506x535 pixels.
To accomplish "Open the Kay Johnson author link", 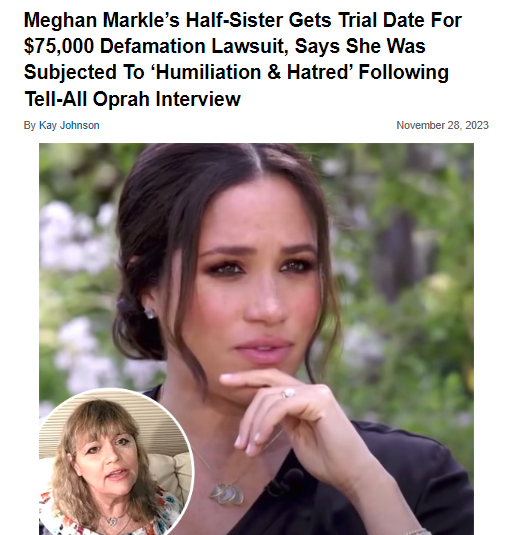I will point(69,126).
